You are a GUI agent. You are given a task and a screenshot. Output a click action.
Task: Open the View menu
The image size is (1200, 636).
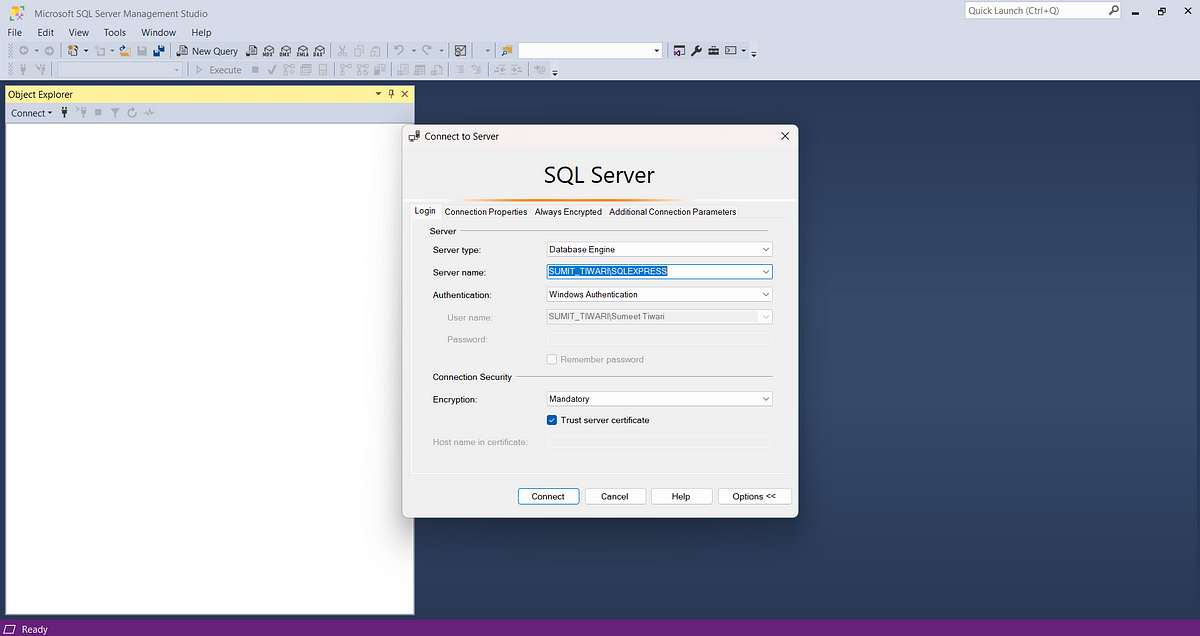79,32
